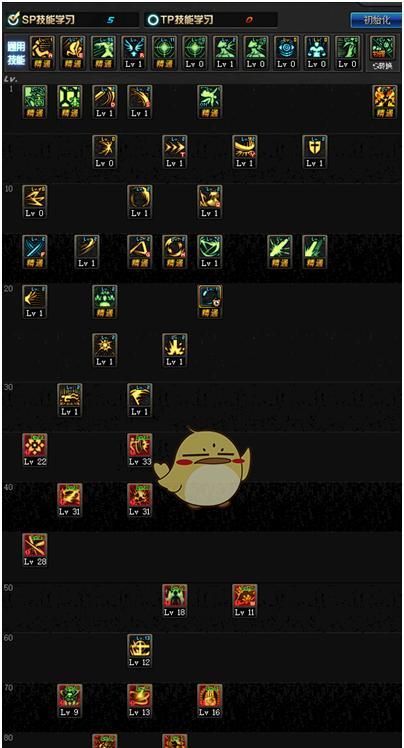Check the SP技能学习 checkmark option
The image size is (404, 748).
[14, 20]
